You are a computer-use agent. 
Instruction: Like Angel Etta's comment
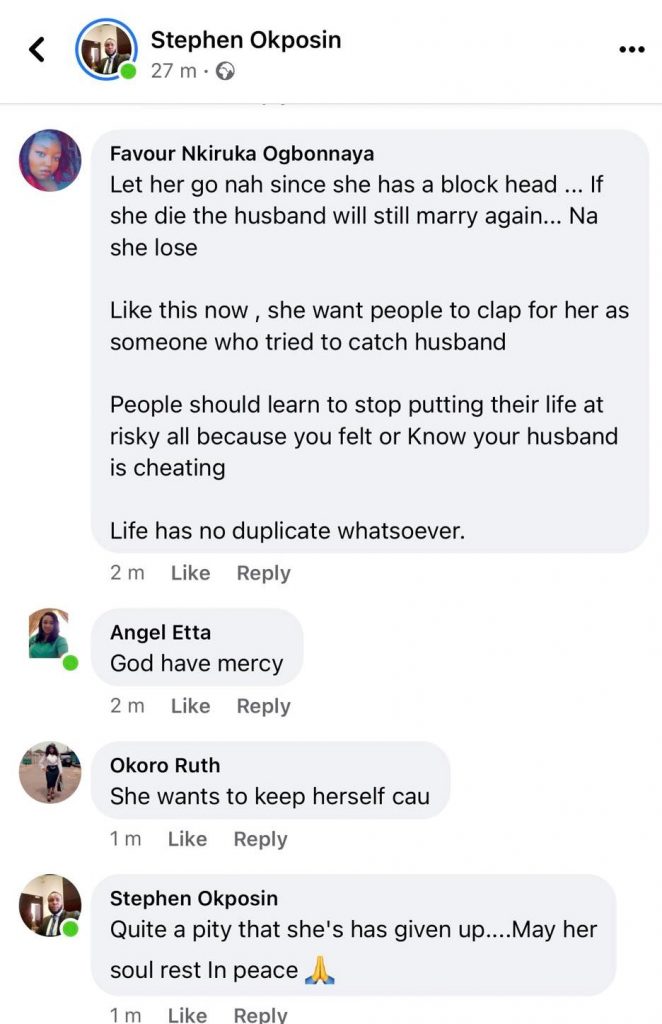[x=190, y=706]
